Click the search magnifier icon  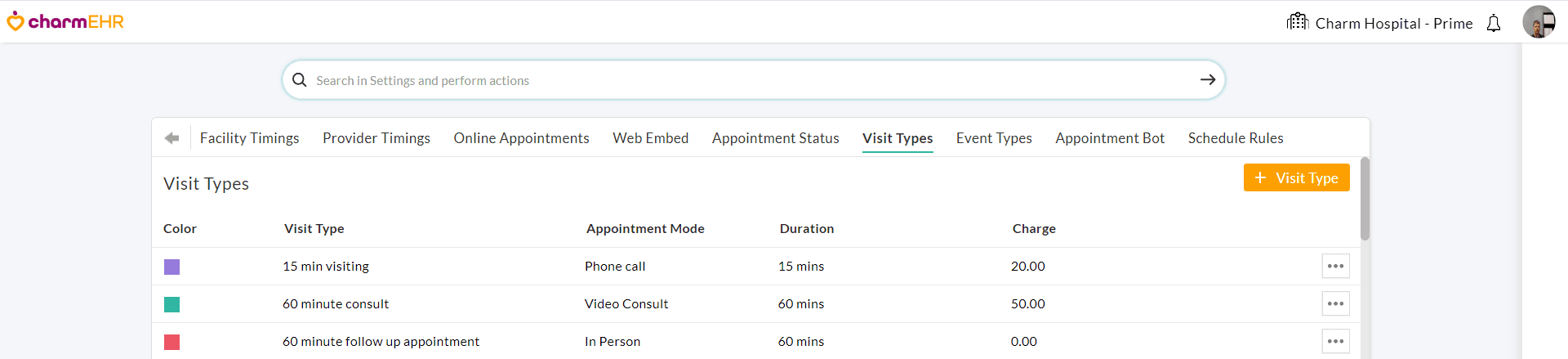click(x=300, y=80)
